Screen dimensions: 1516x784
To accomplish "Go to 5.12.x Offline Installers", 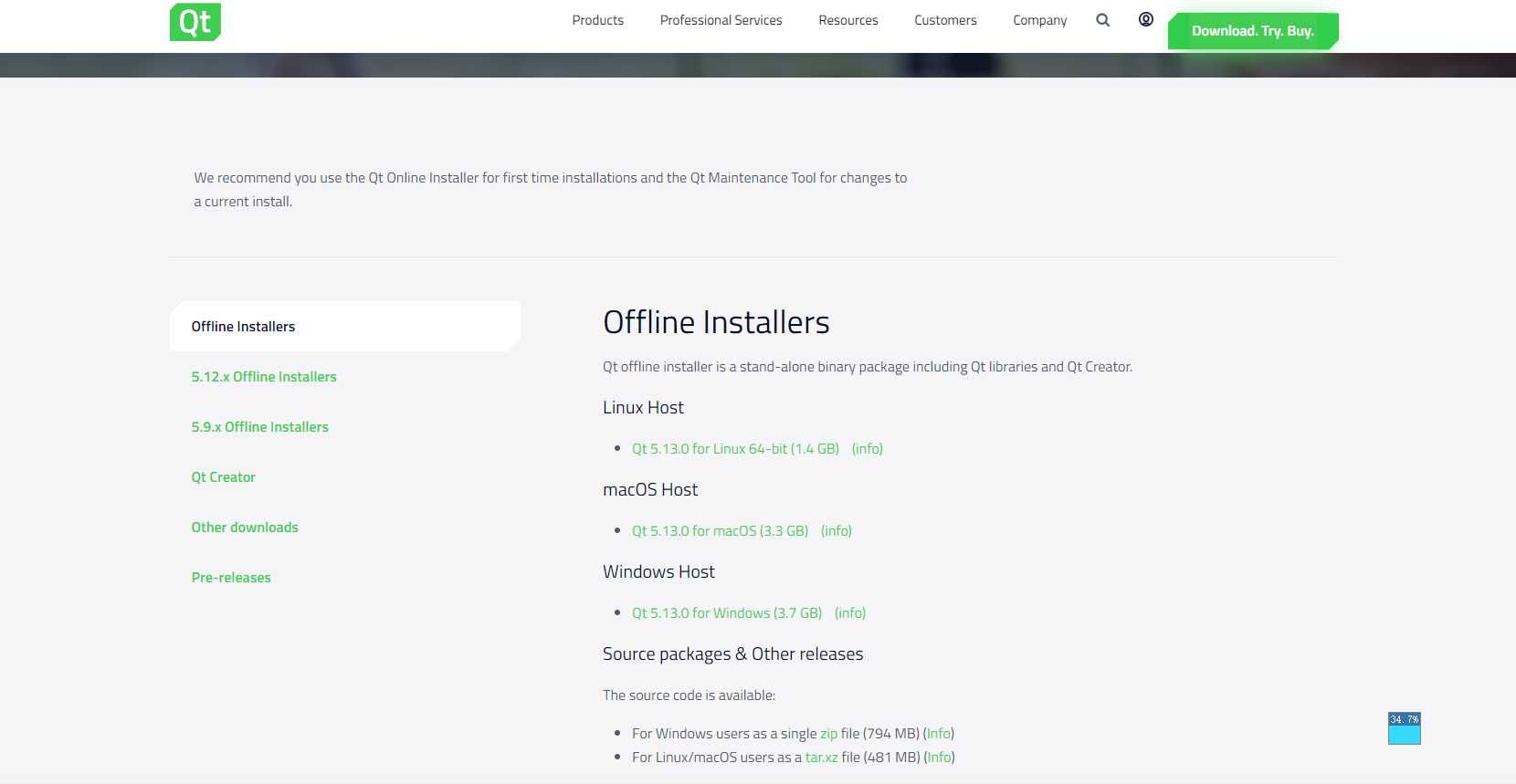I will [264, 377].
